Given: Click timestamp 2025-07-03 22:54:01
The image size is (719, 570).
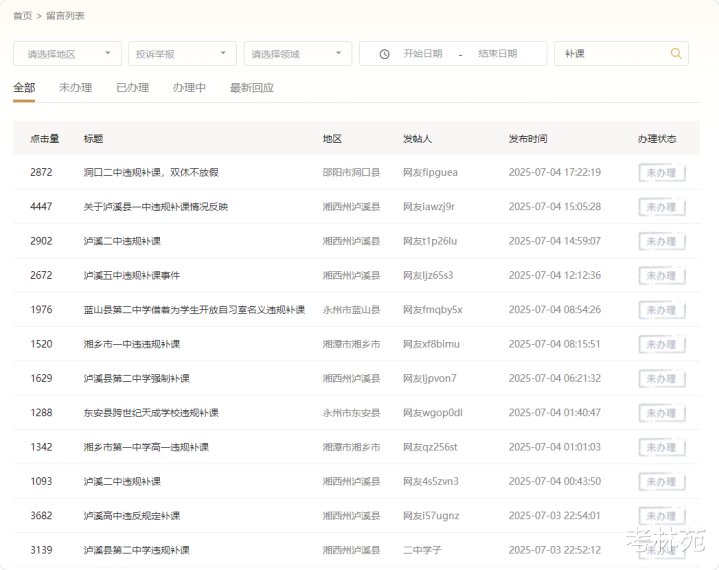Looking at the screenshot, I should (x=554, y=516).
